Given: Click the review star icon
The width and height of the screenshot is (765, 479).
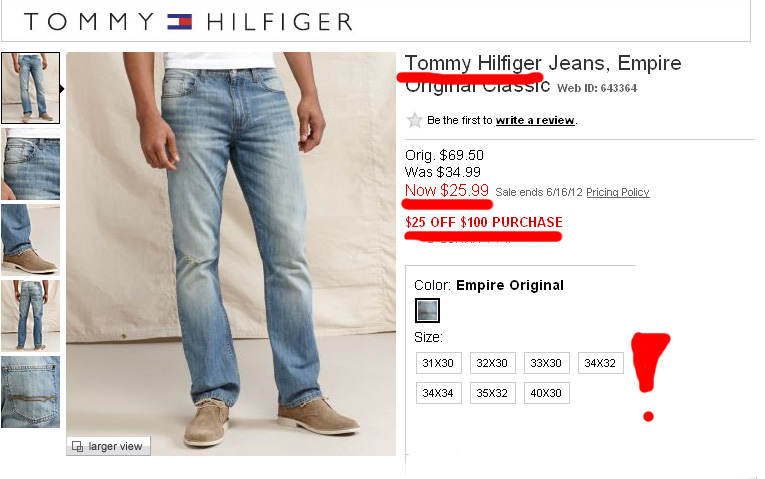Looking at the screenshot, I should (414, 120).
